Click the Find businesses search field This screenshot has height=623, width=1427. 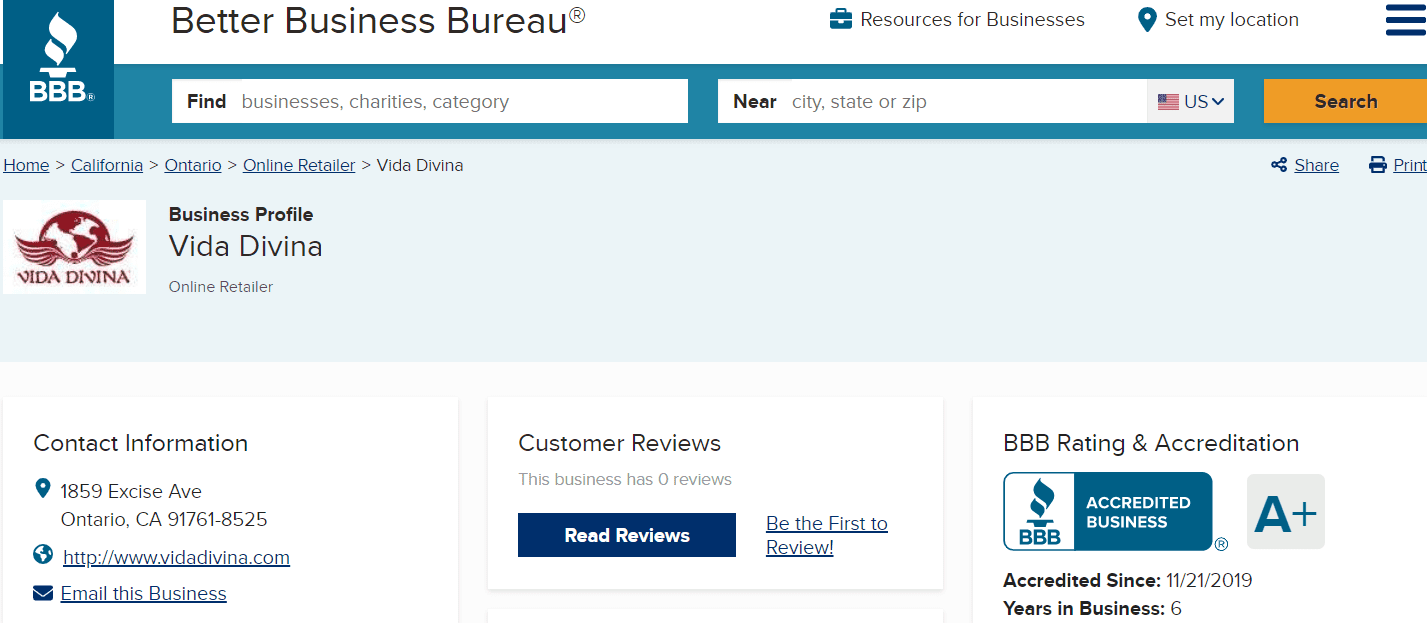[430, 101]
